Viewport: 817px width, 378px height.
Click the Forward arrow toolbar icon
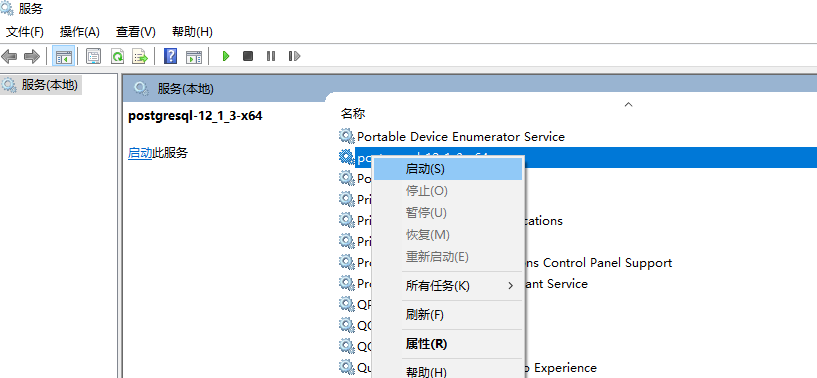click(32, 56)
